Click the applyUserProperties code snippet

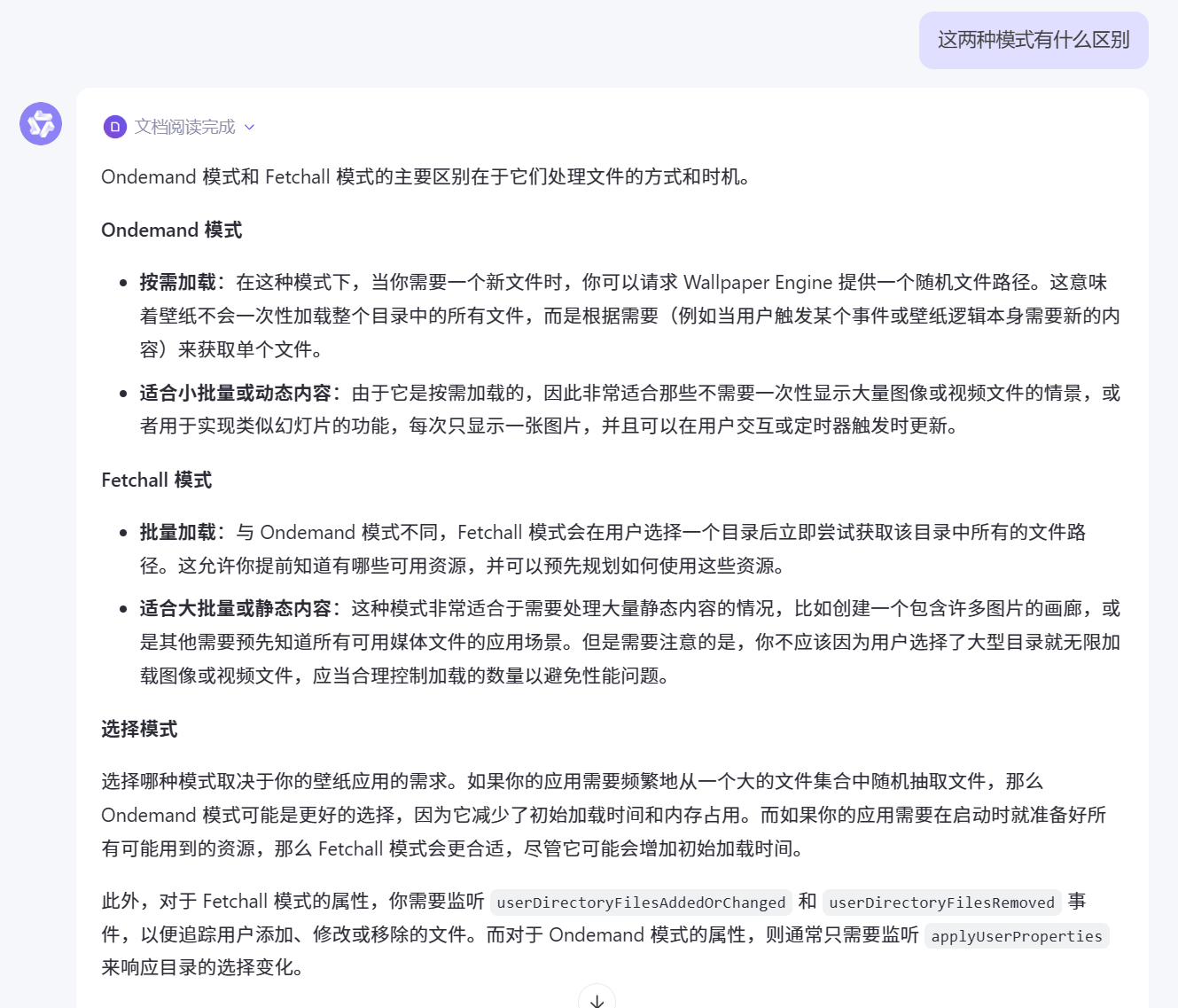[1016, 936]
